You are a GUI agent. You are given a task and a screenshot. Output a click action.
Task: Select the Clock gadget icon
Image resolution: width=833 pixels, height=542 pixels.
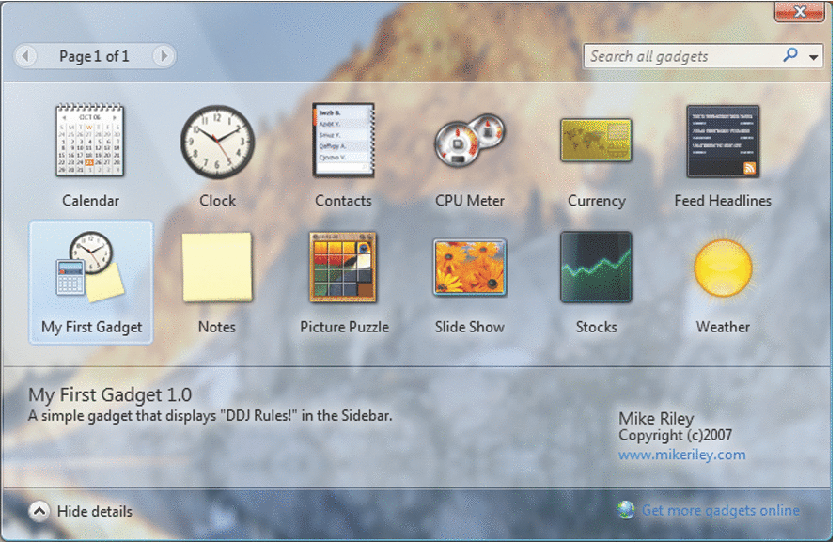tap(217, 141)
